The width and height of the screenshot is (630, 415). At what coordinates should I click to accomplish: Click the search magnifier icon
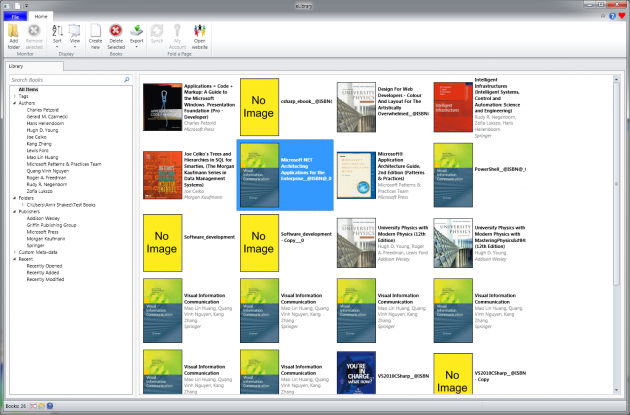pos(127,80)
